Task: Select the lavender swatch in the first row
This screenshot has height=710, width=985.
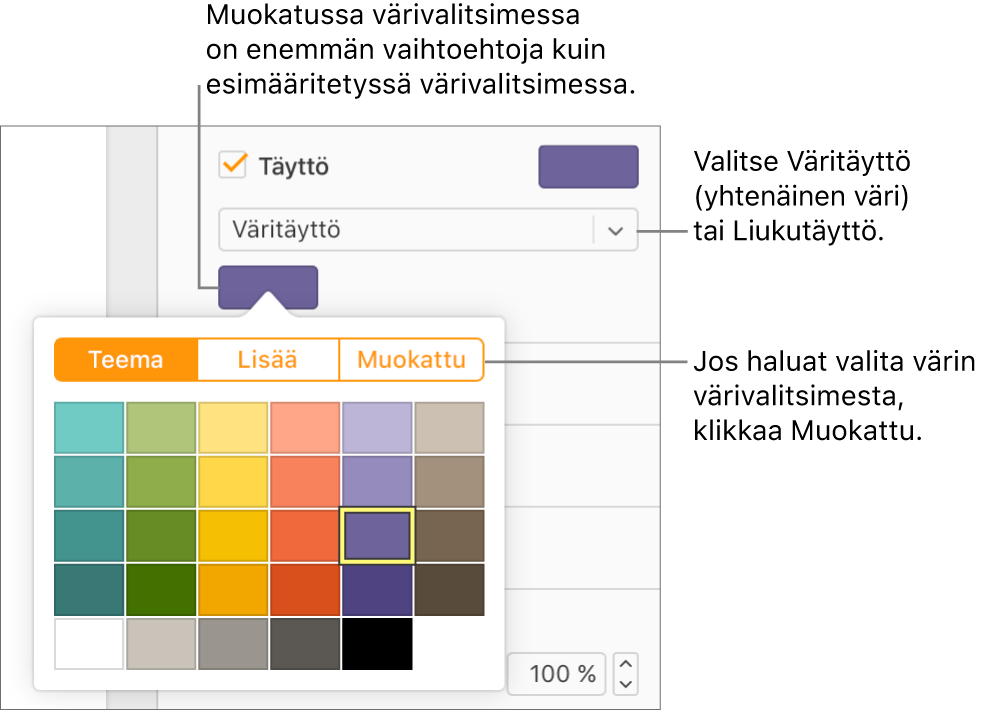Action: (377, 428)
